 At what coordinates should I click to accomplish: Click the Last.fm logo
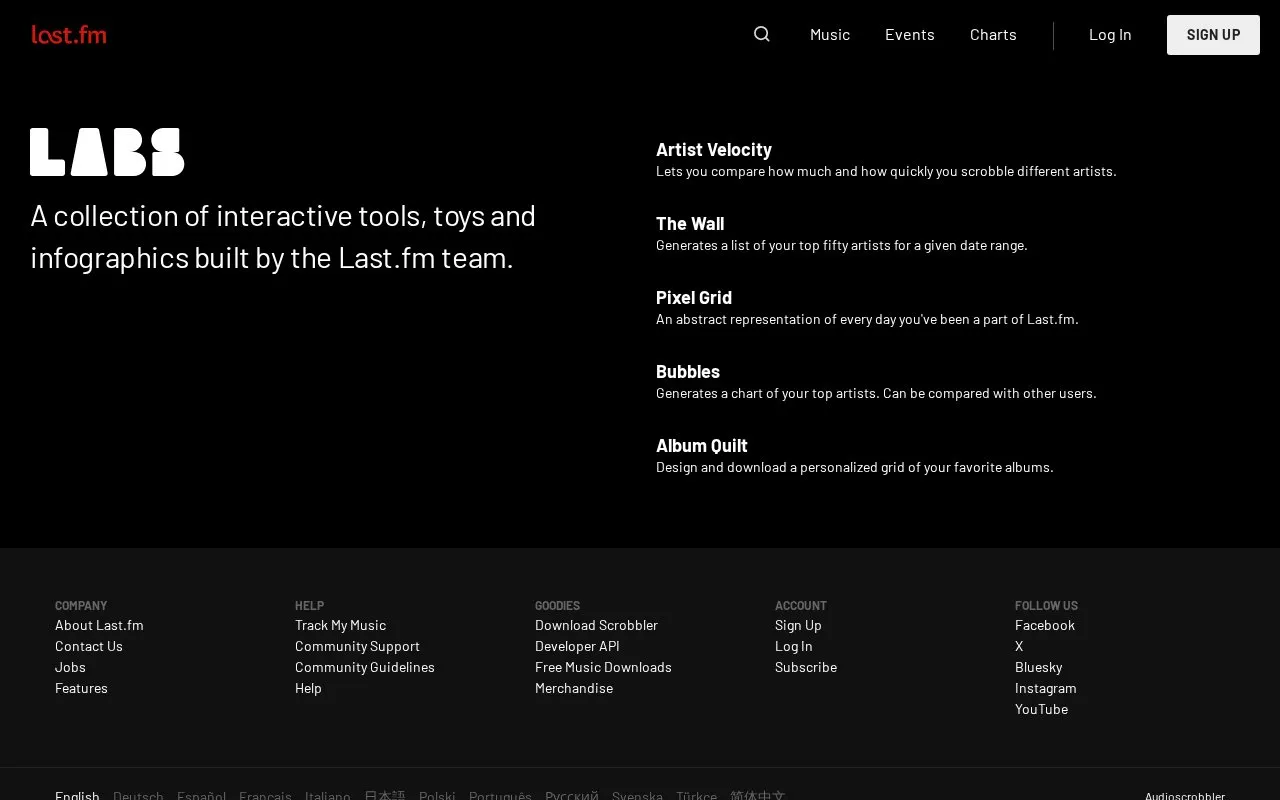click(69, 35)
